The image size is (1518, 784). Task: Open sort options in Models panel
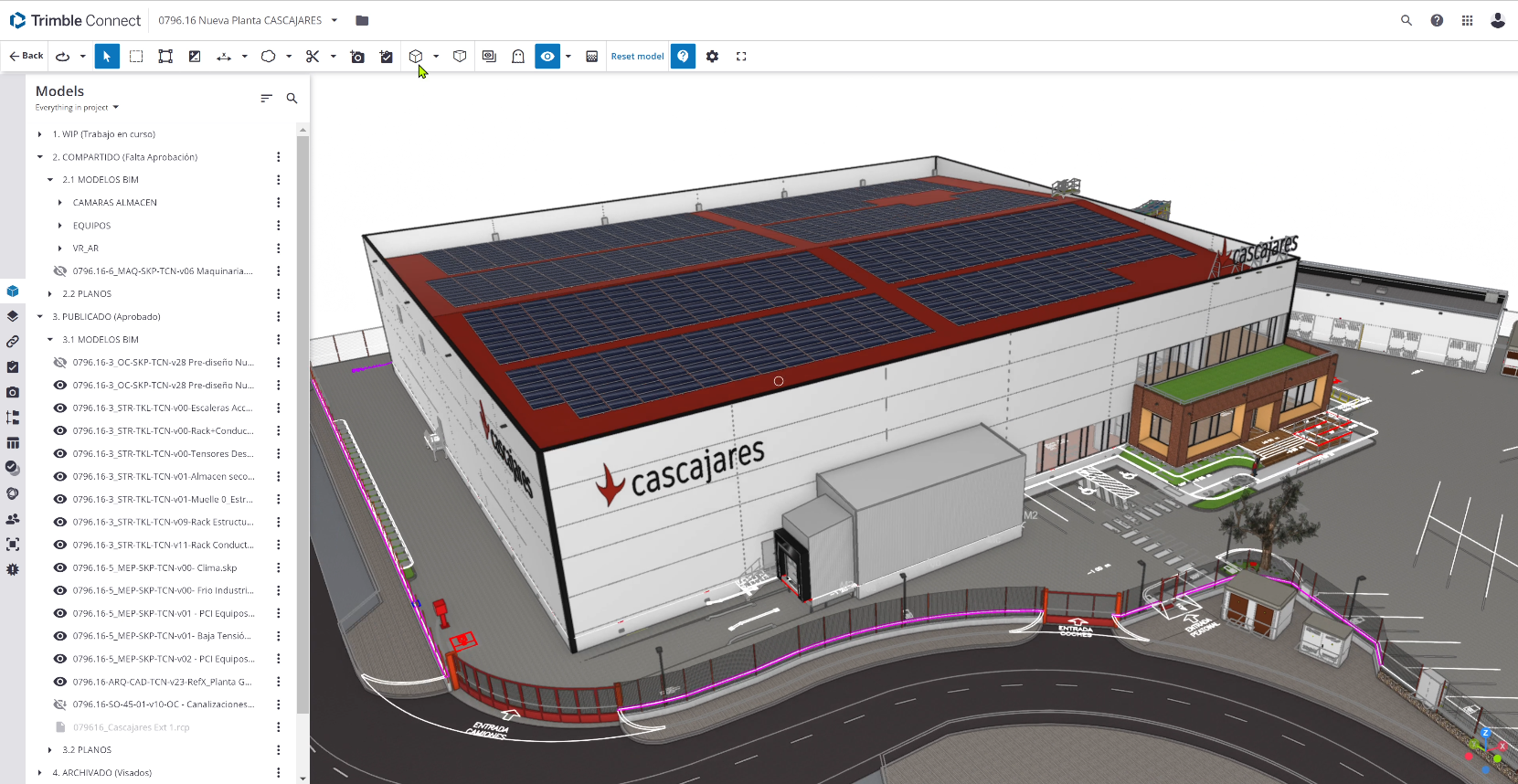click(x=266, y=98)
